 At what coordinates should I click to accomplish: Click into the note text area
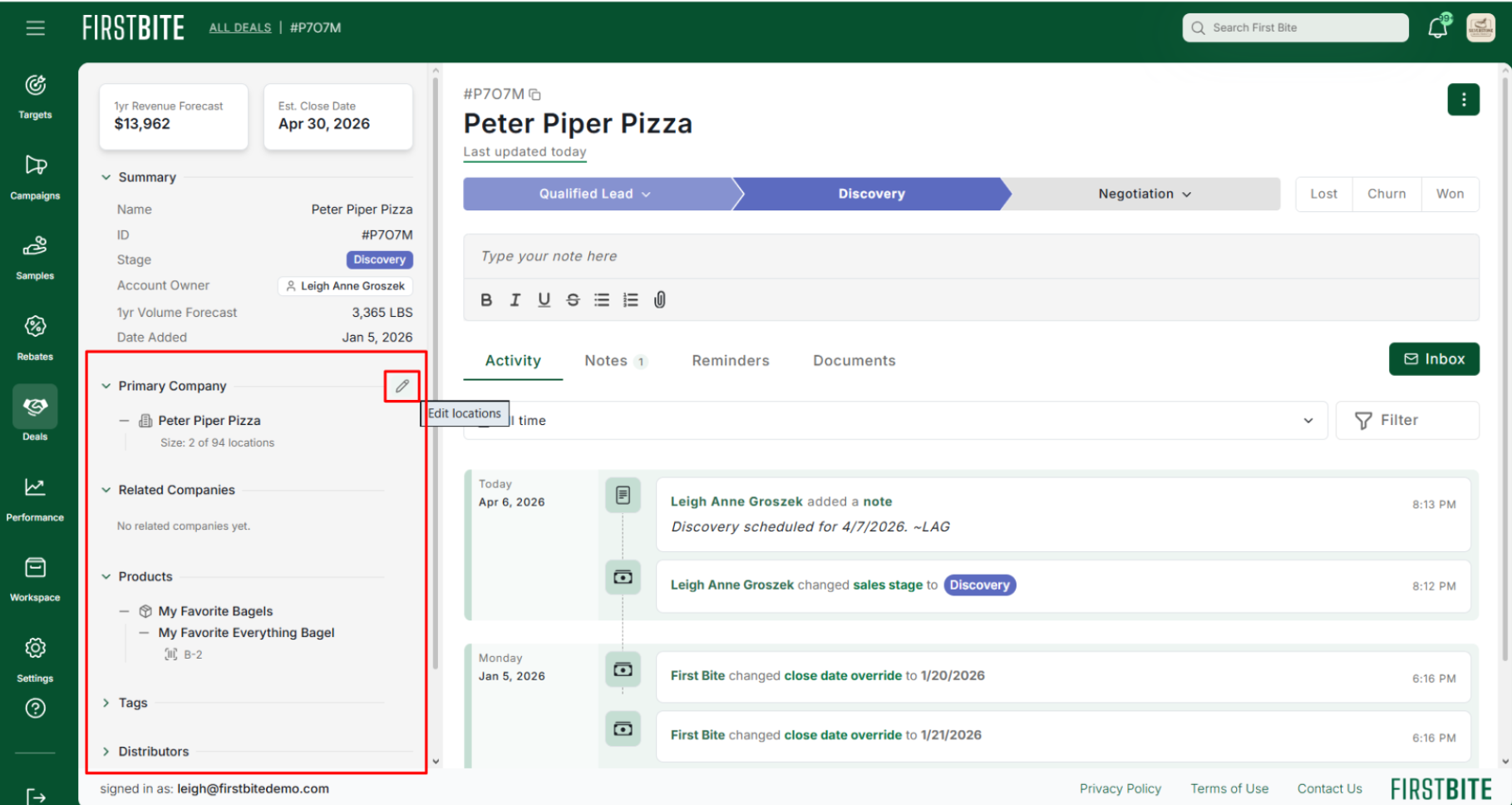tap(971, 256)
